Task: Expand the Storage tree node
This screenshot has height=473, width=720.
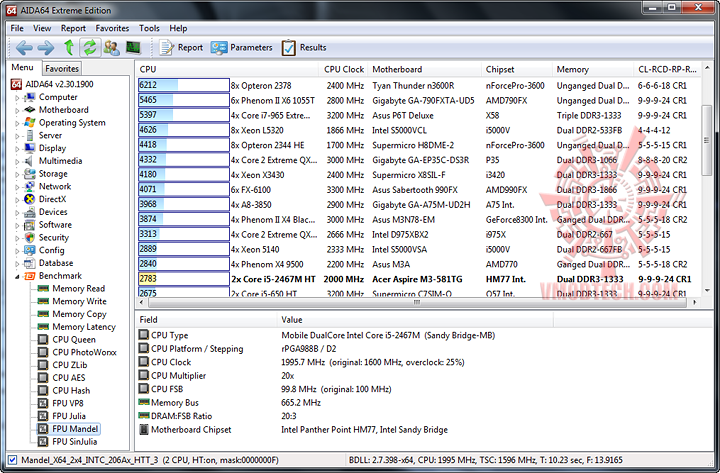Action: pos(17,174)
